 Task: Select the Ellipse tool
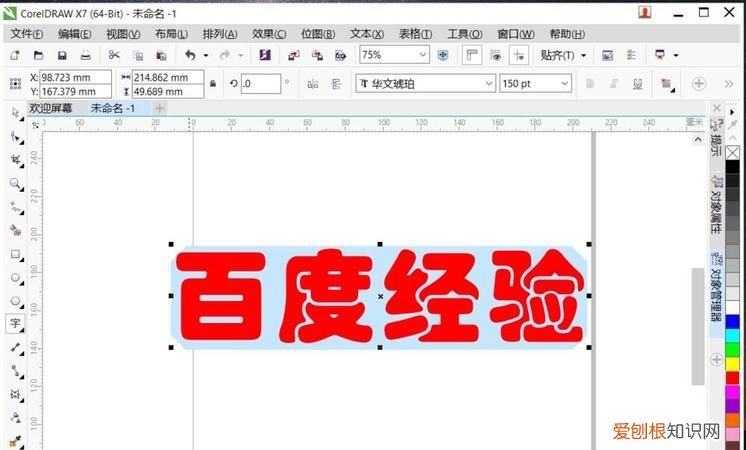pyautogui.click(x=16, y=277)
